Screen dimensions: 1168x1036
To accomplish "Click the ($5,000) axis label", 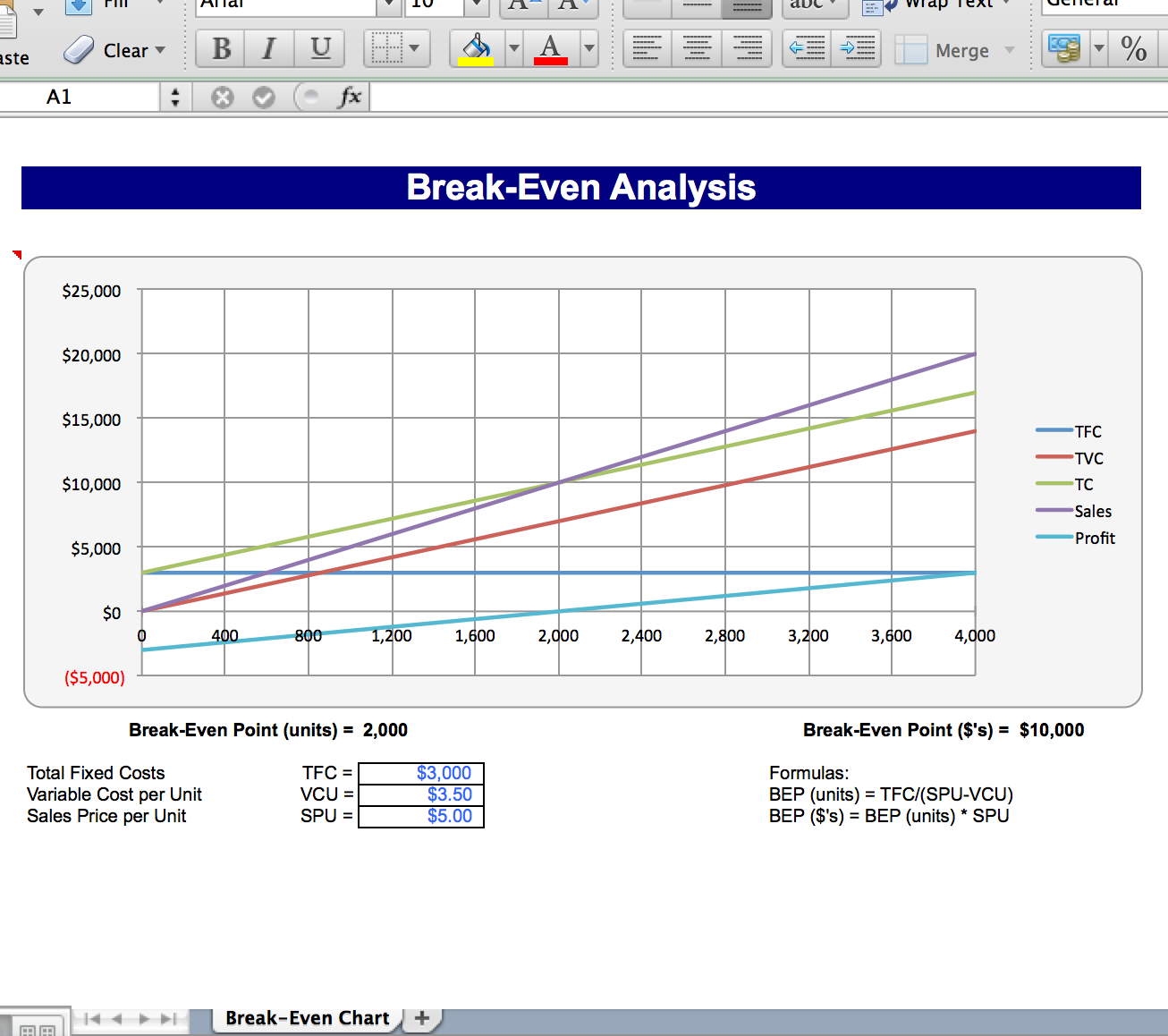I will coord(95,677).
